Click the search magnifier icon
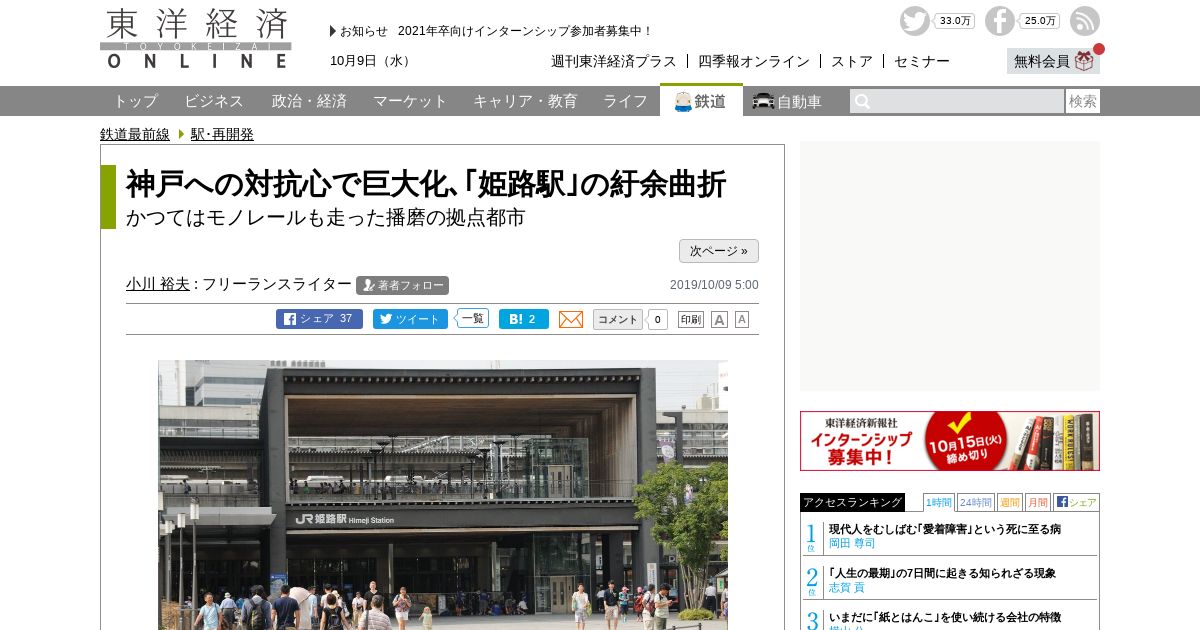 tap(863, 101)
